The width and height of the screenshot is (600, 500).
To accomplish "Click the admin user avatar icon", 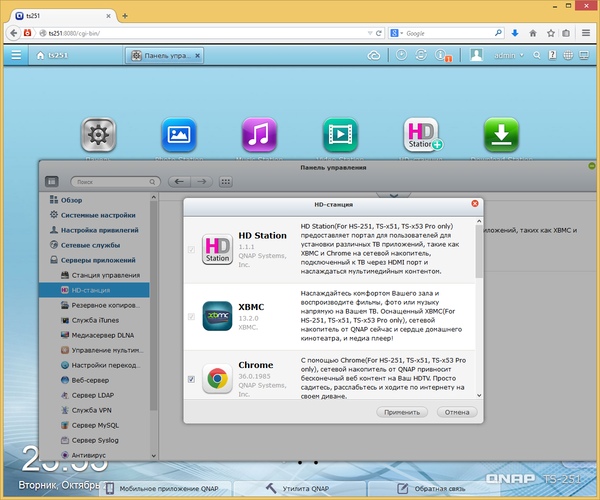I will click(x=476, y=55).
